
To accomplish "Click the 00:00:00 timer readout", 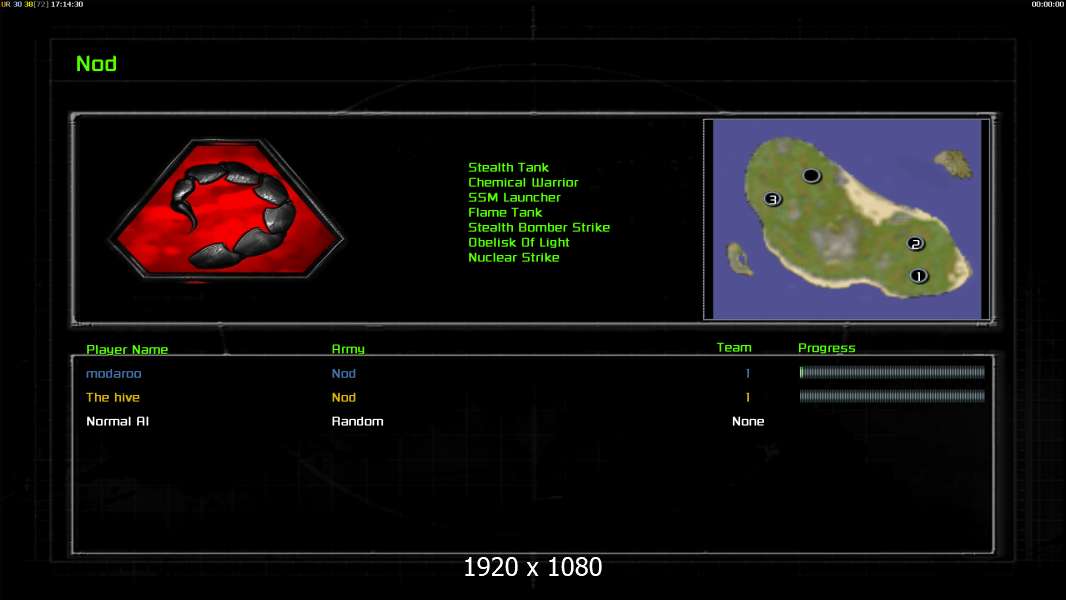I will (x=1048, y=4).
